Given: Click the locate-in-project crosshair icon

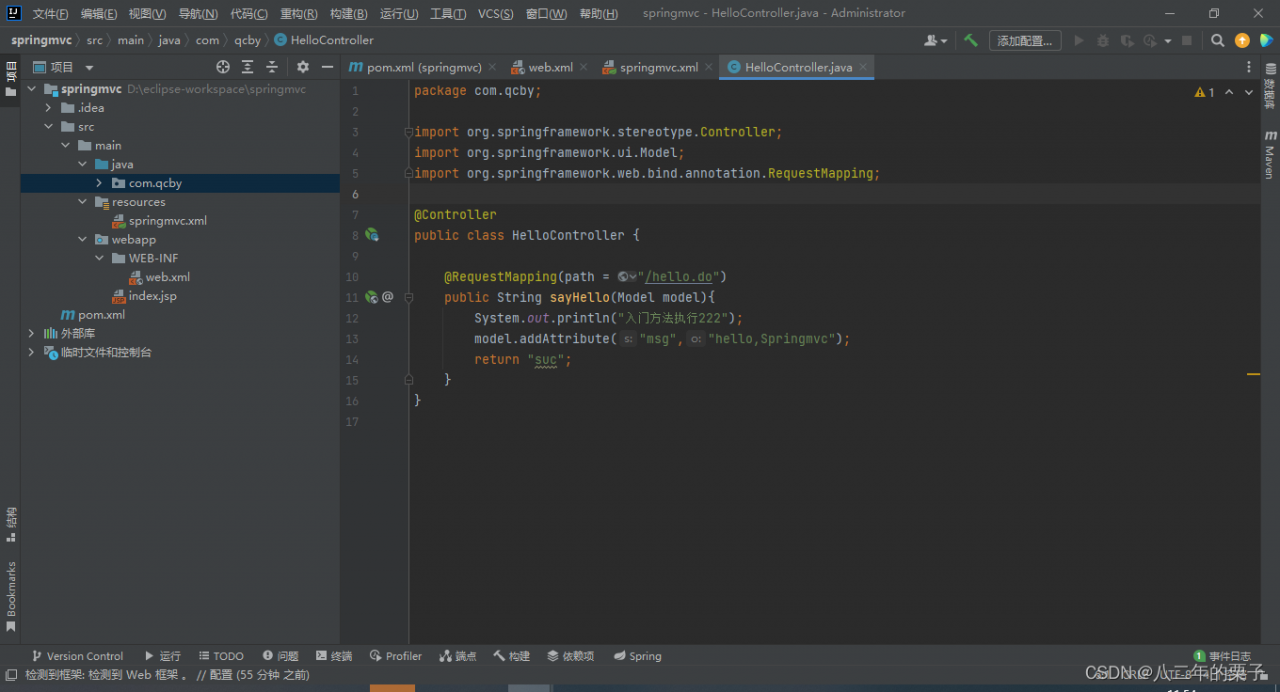Looking at the screenshot, I should tap(223, 67).
